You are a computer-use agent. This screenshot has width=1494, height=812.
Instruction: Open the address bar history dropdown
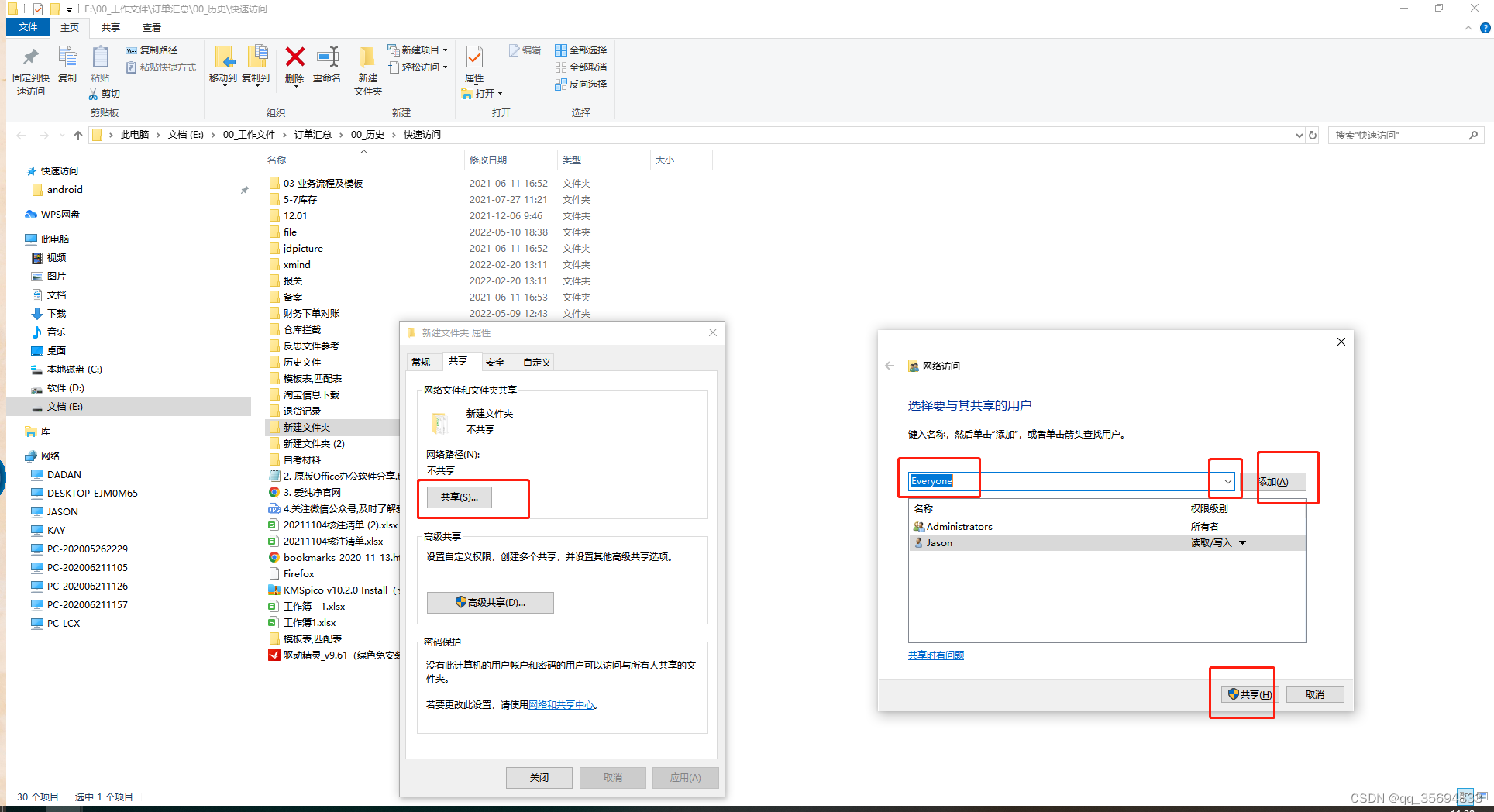pyautogui.click(x=1299, y=135)
